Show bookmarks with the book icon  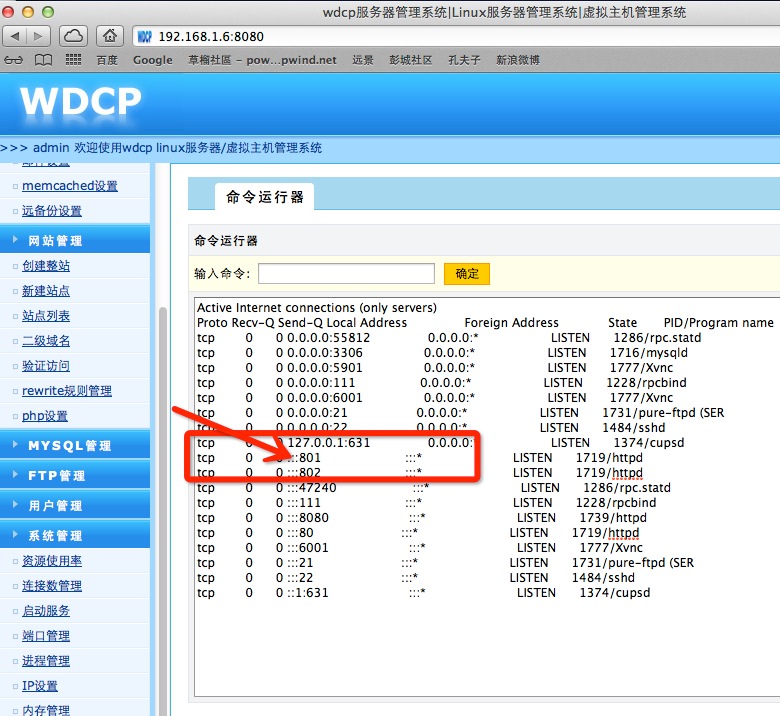coord(43,60)
